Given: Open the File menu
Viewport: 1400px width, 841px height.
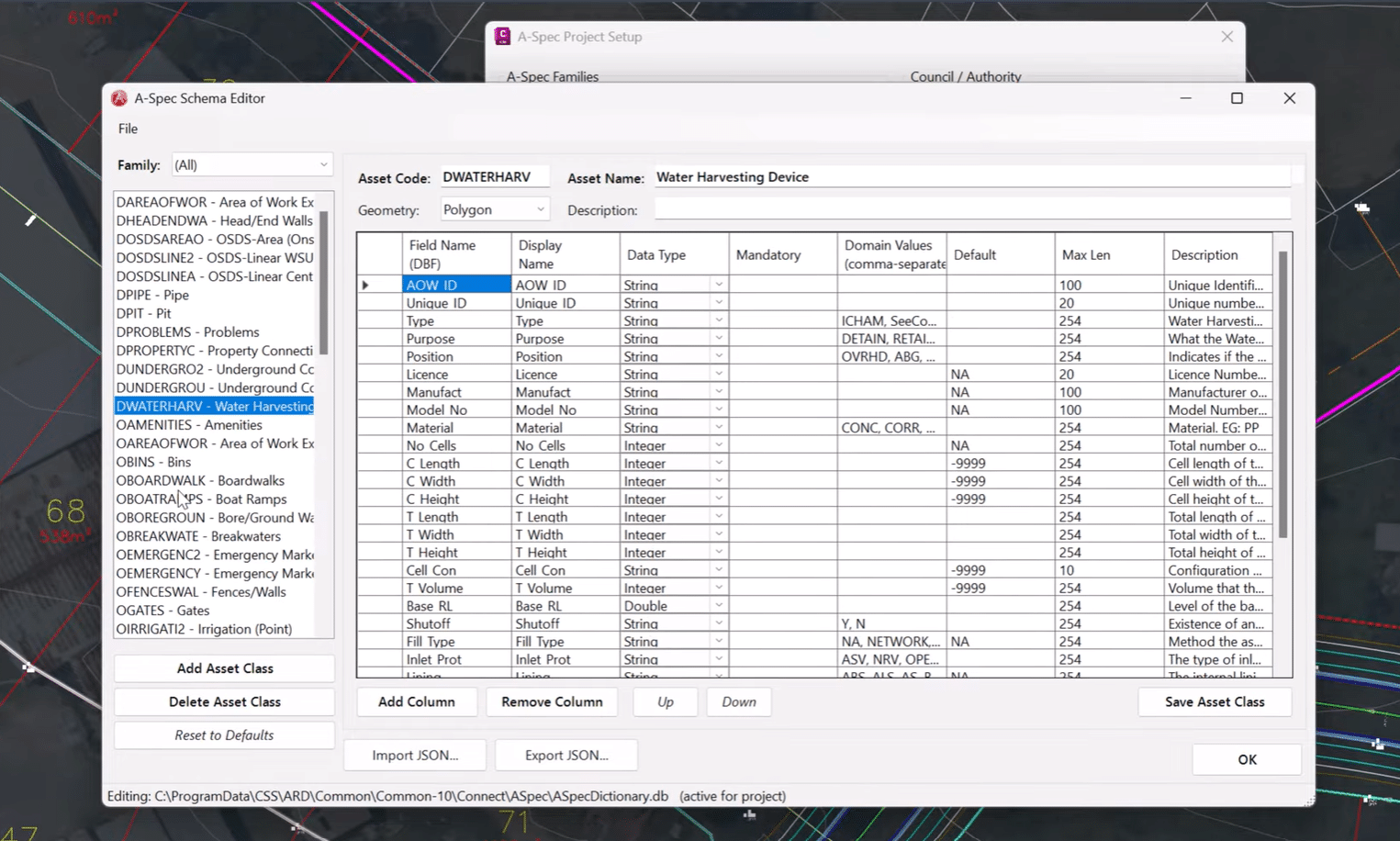Looking at the screenshot, I should click(x=128, y=129).
